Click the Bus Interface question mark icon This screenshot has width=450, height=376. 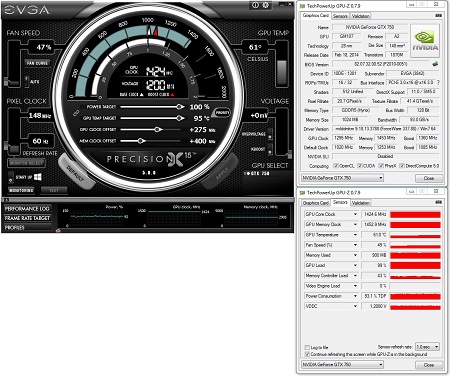click(438, 82)
